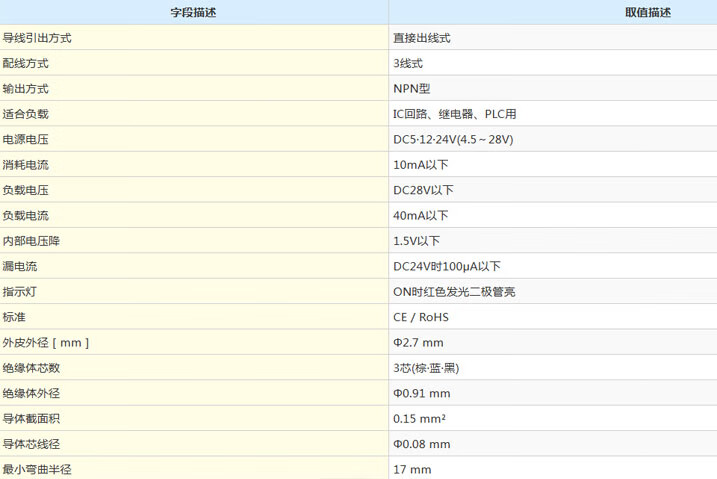Click the 最小弯曲半径 field cell
The width and height of the screenshot is (717, 479).
click(38, 469)
